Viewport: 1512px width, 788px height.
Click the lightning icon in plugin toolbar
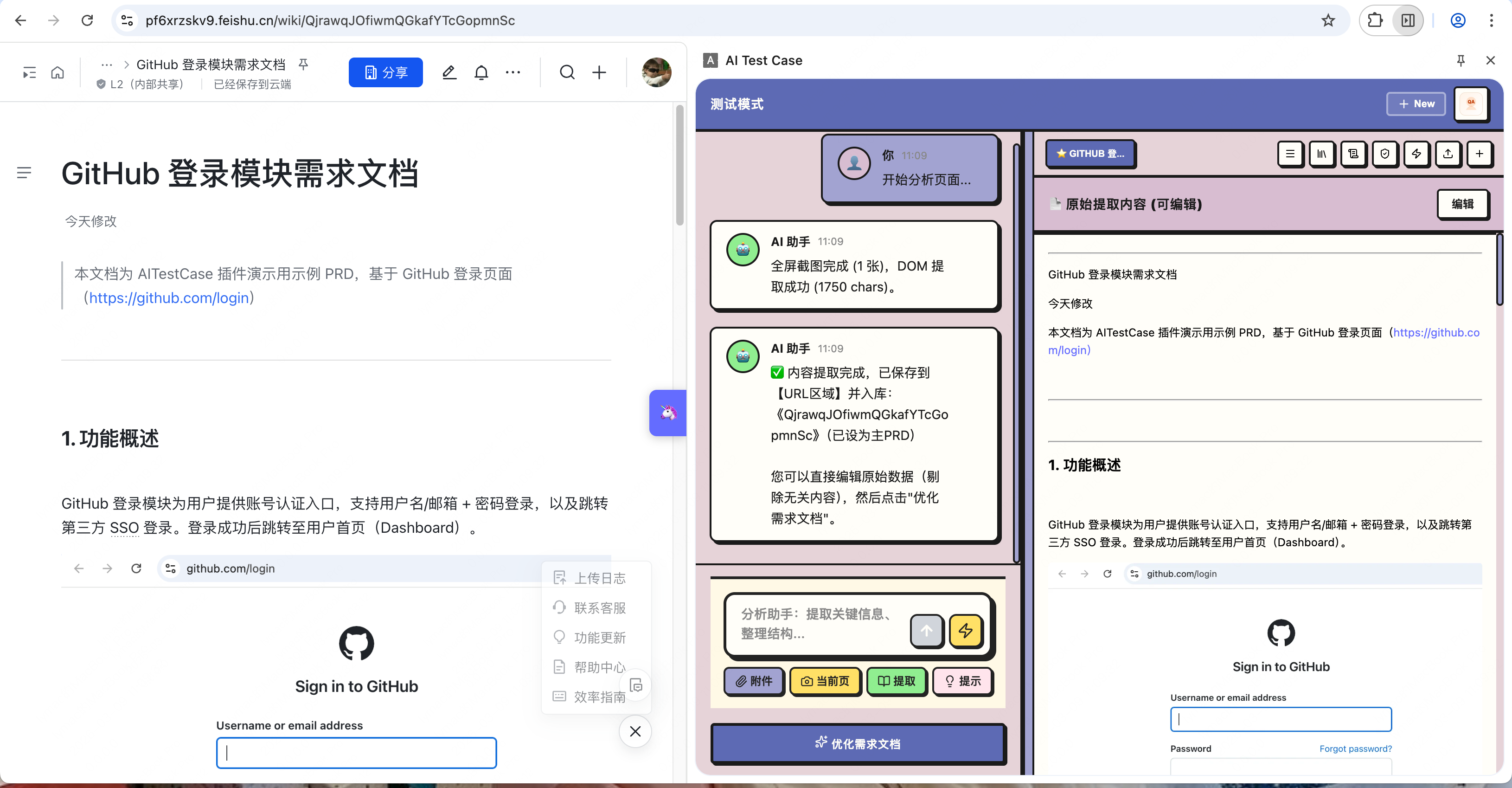(1416, 154)
